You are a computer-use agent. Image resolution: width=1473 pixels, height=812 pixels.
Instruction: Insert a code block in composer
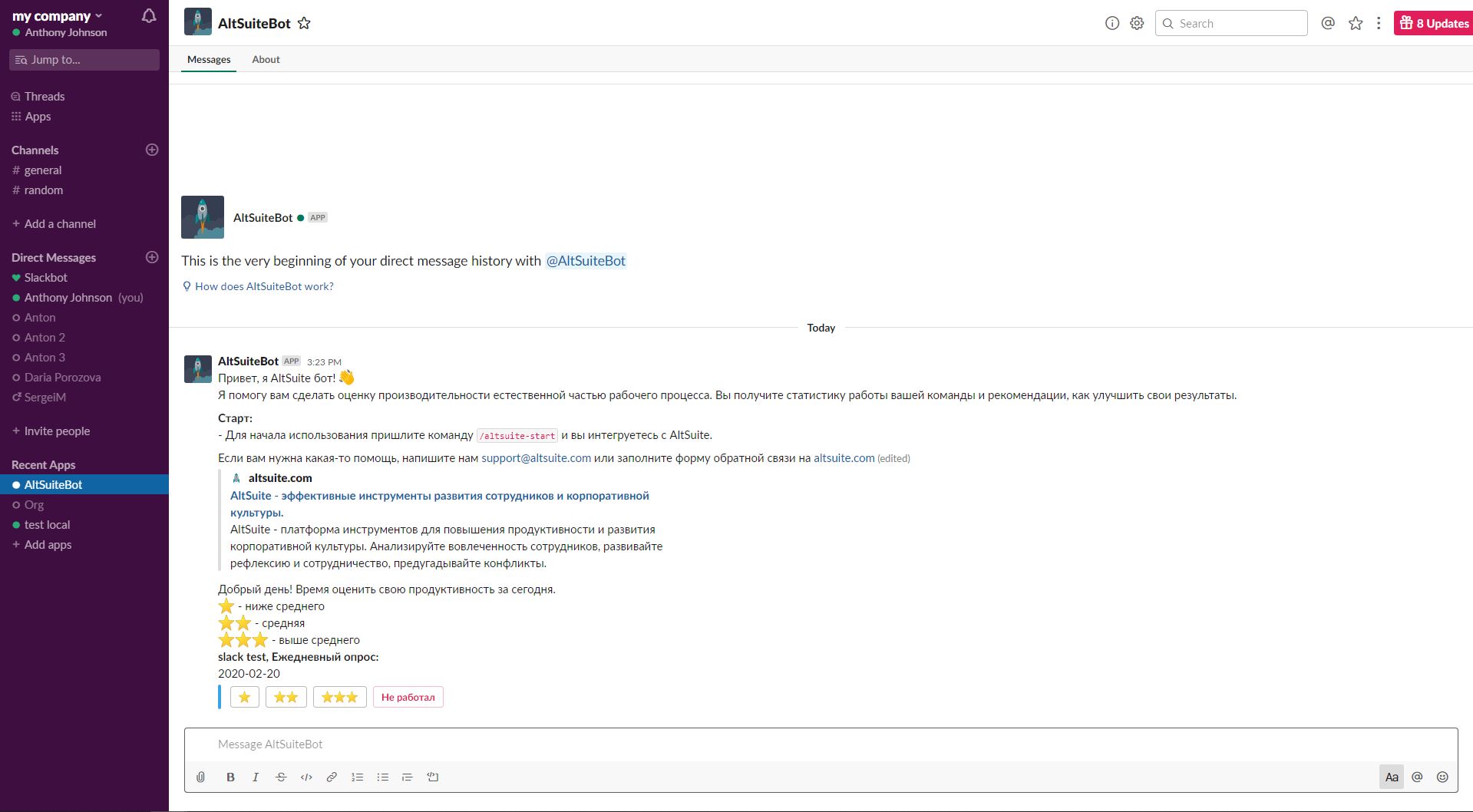[433, 777]
